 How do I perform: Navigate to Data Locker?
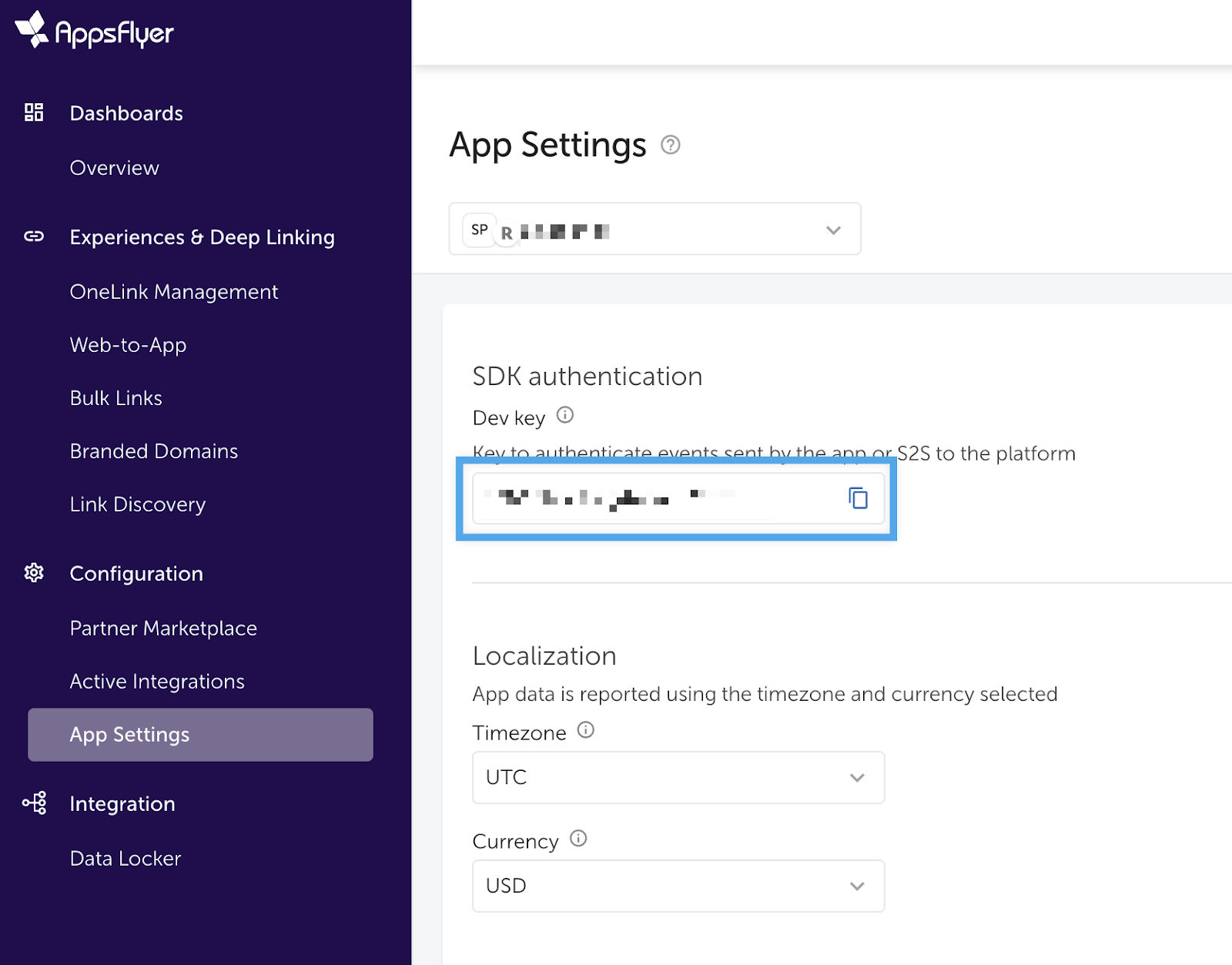(x=126, y=859)
